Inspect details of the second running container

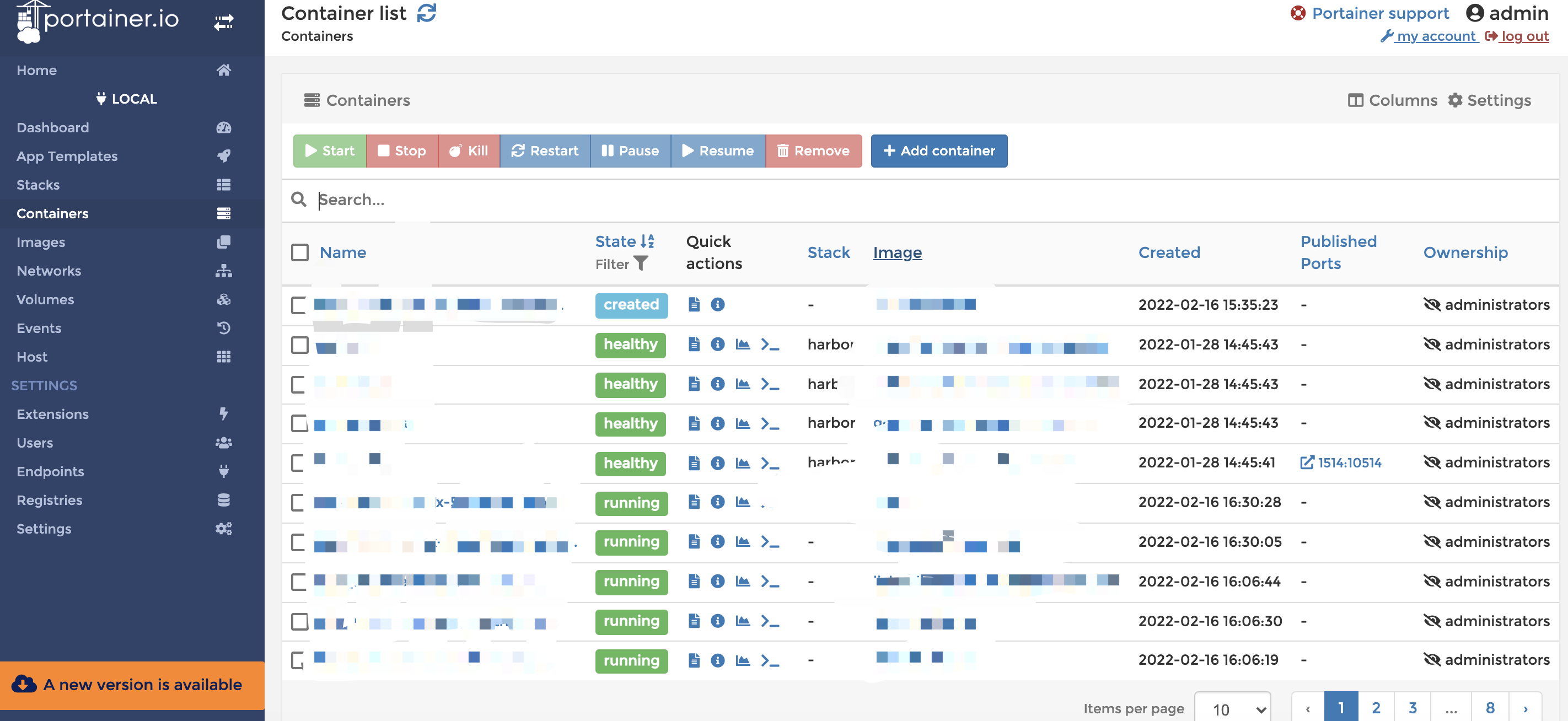coord(718,542)
